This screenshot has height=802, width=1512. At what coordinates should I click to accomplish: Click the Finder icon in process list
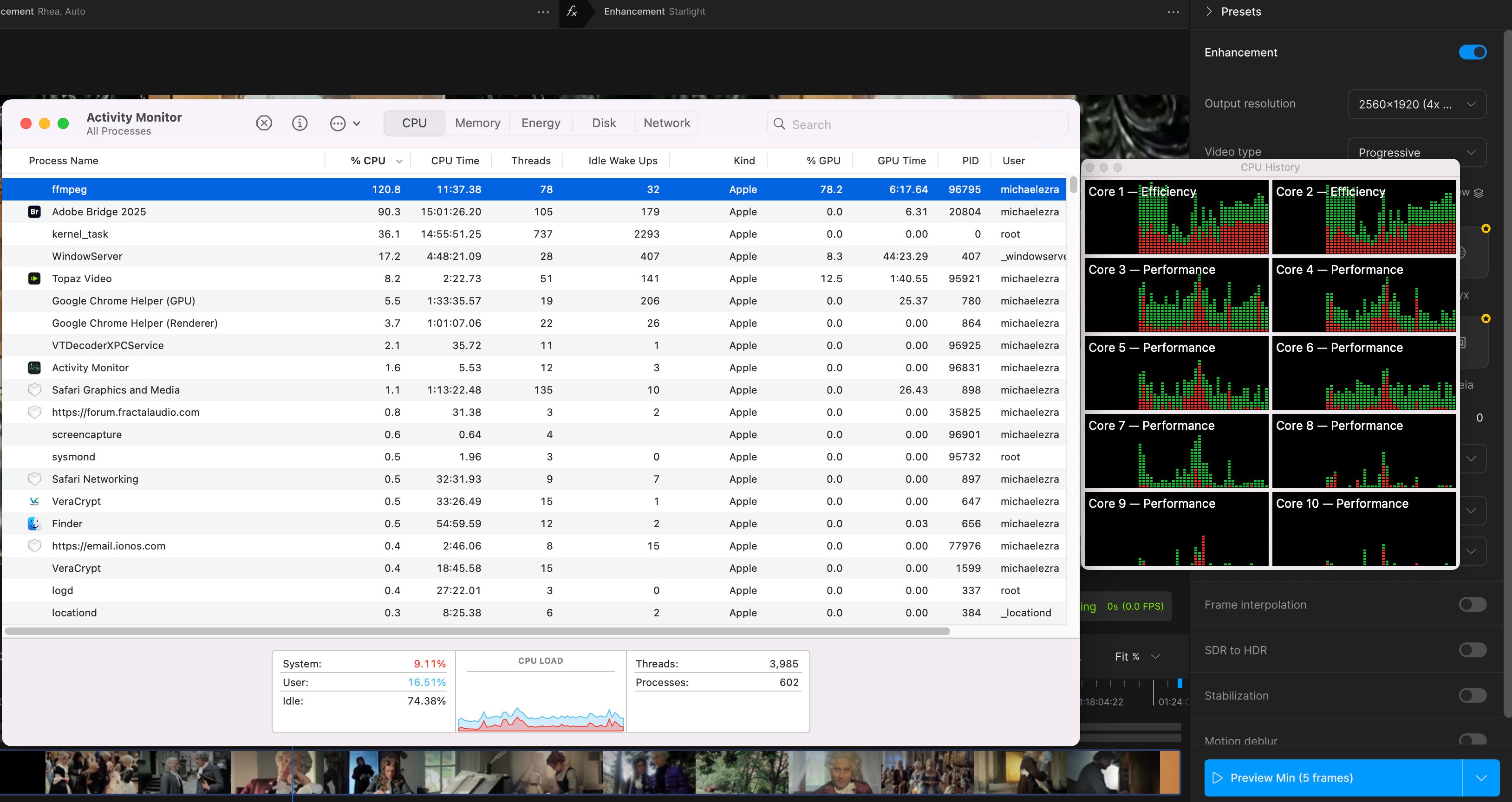(x=35, y=524)
